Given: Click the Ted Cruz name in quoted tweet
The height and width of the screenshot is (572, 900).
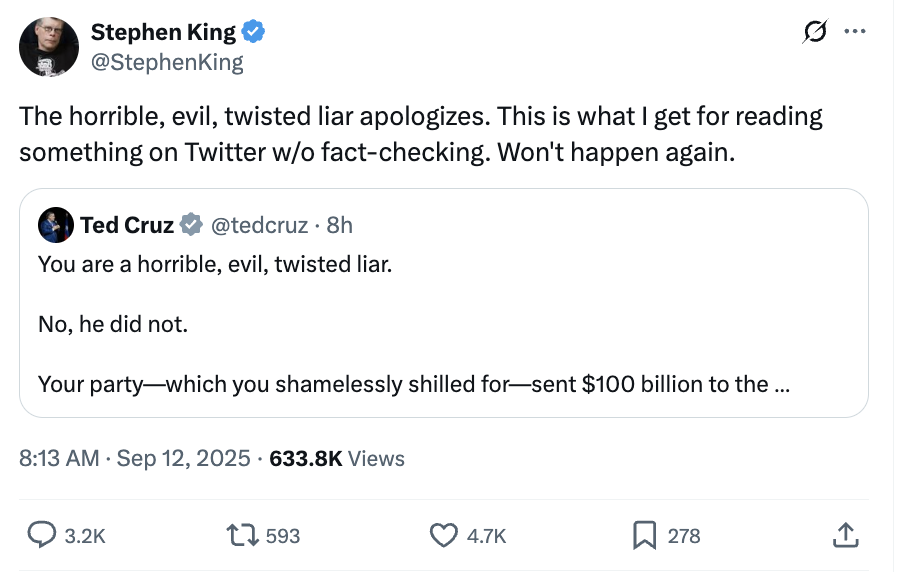Looking at the screenshot, I should pyautogui.click(x=127, y=225).
